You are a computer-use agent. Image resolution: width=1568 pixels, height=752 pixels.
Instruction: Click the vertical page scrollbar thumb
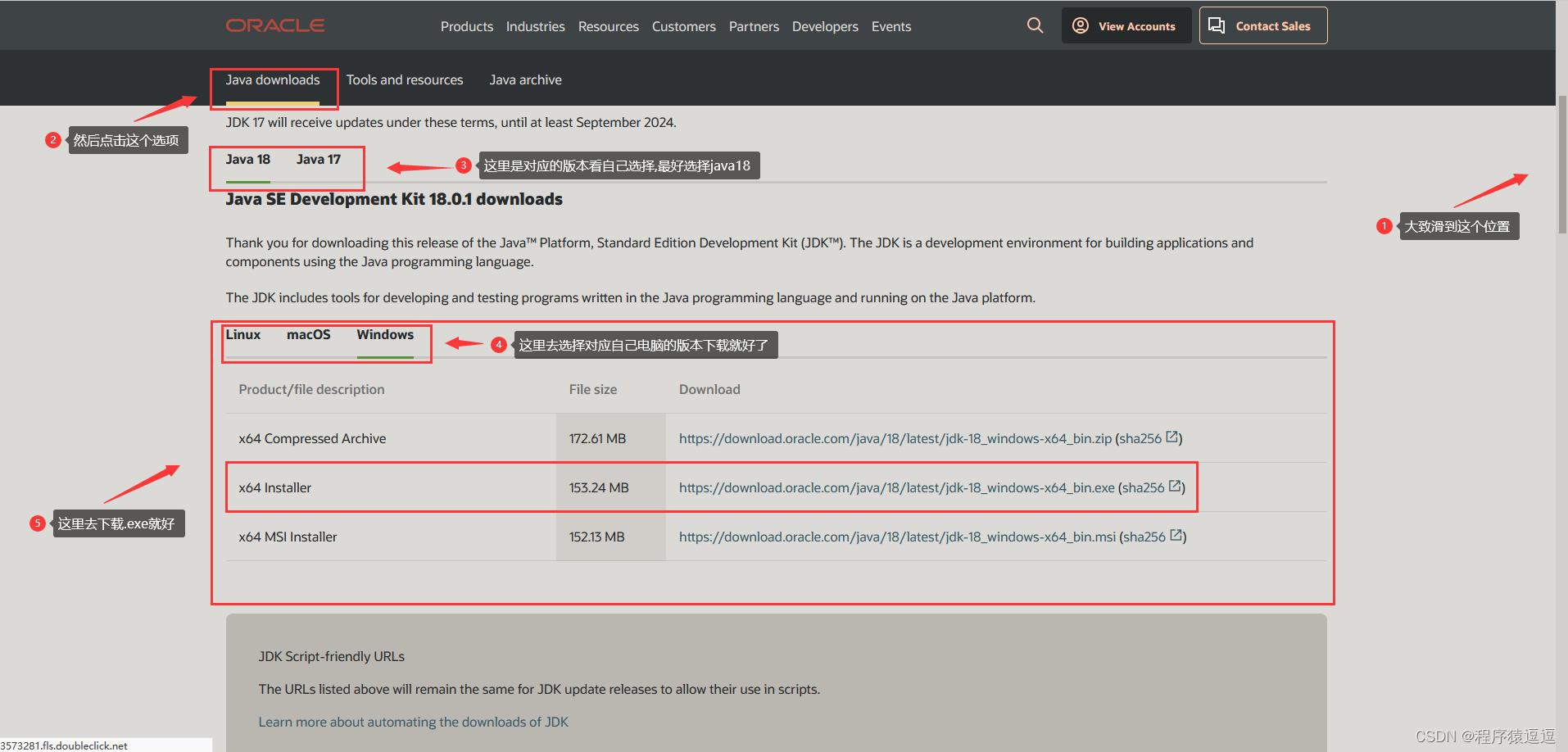coord(1561,164)
